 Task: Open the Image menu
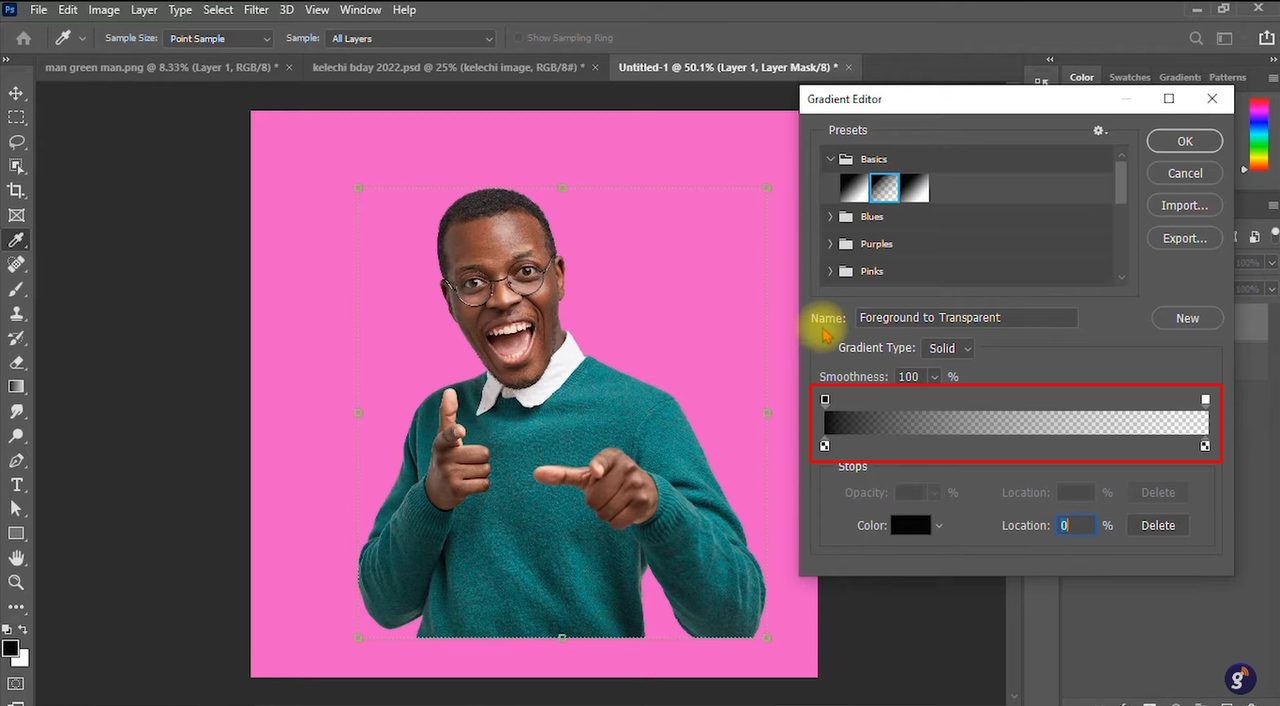[104, 10]
